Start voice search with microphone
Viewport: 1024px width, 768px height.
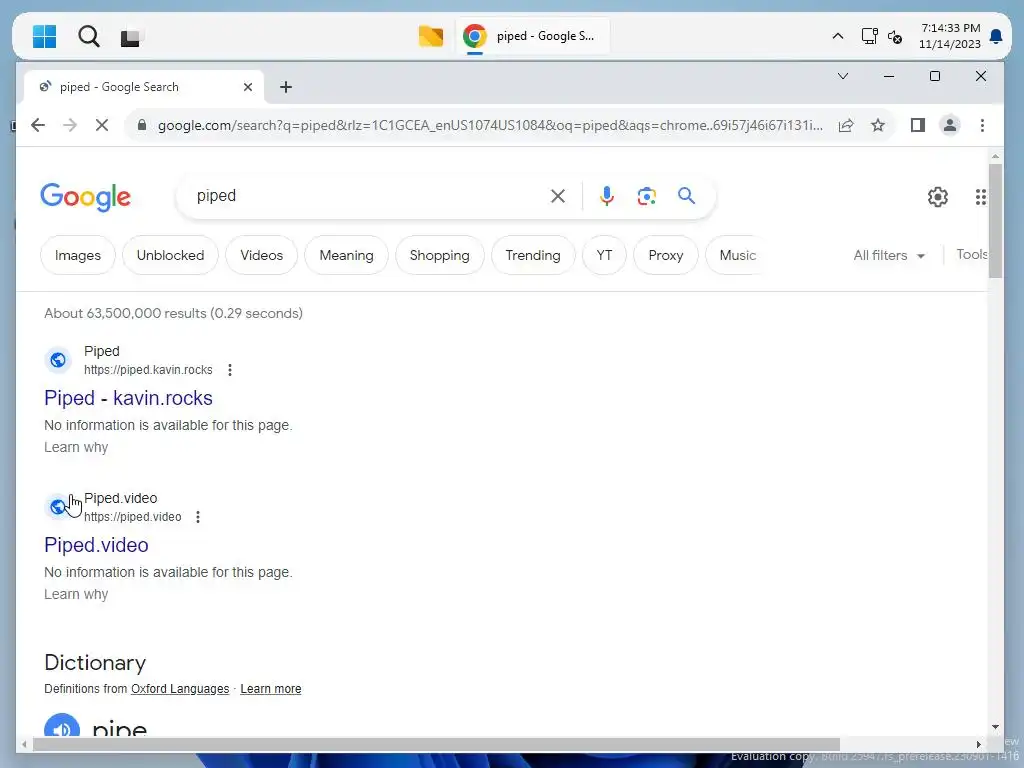[607, 196]
